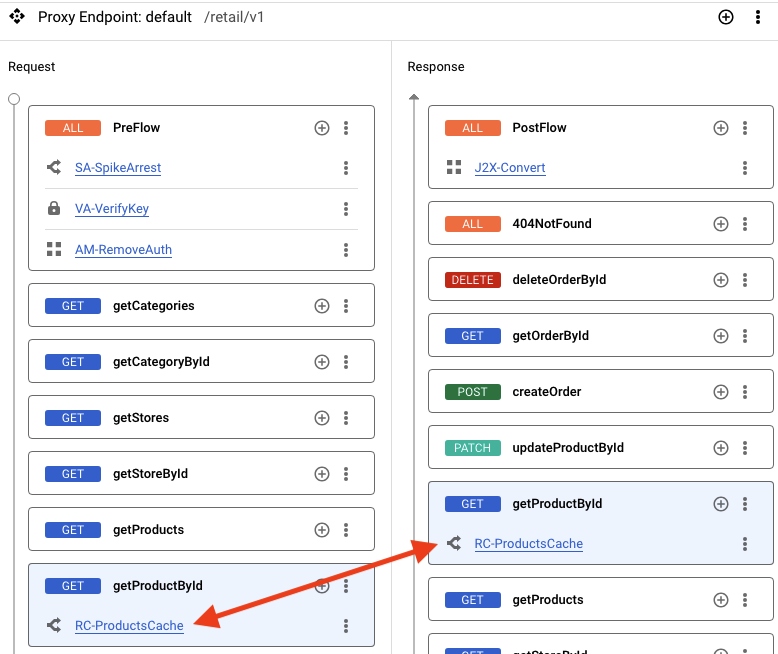Screen dimensions: 778x654
Task: Open the J2X-Convert policy
Action: tap(510, 168)
